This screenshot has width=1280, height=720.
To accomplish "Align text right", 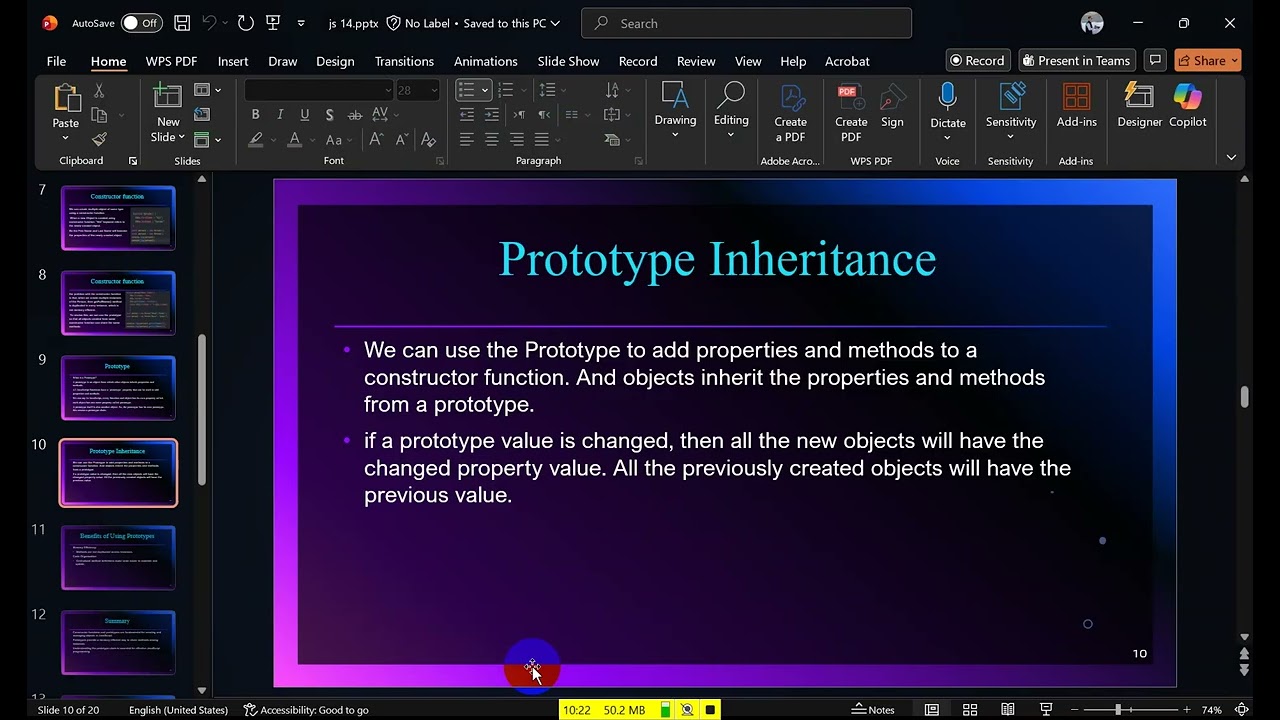I will [517, 140].
